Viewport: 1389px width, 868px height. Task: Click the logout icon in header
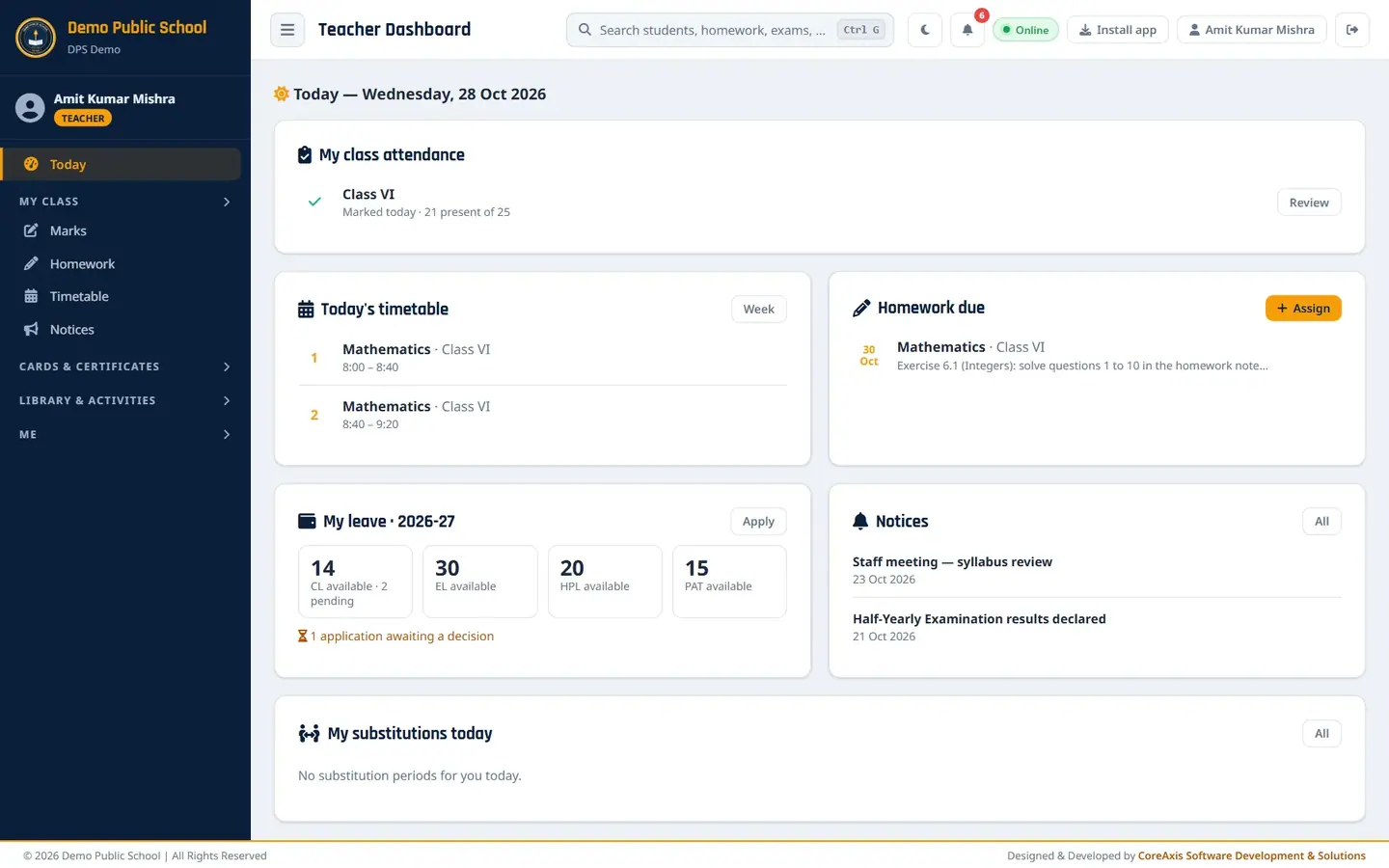coord(1352,30)
